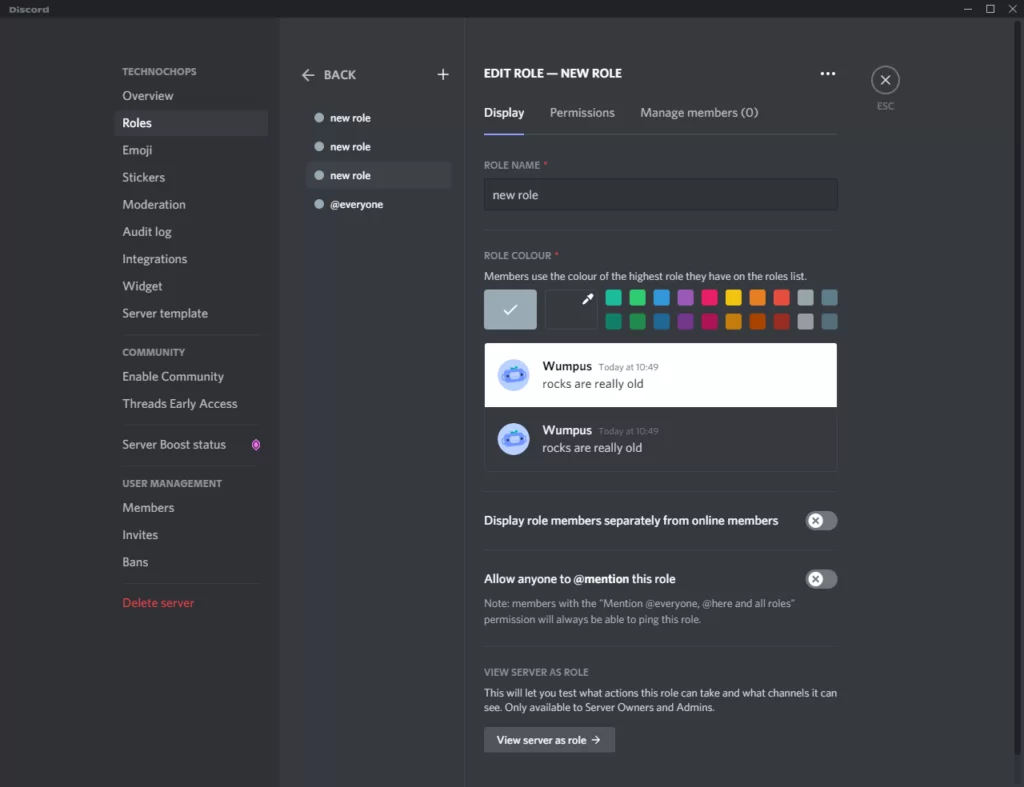Pick the slate blue-grey swatch in top row

829,298
